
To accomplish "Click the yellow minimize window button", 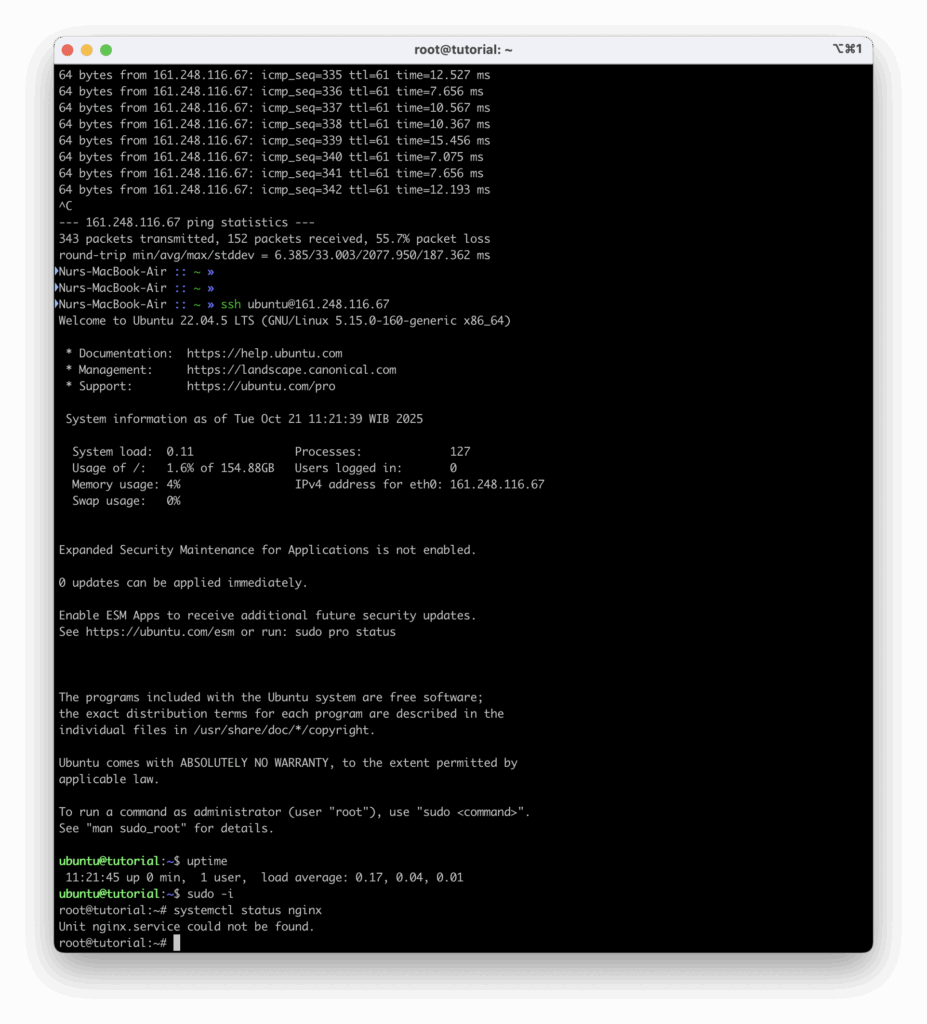I will click(87, 50).
